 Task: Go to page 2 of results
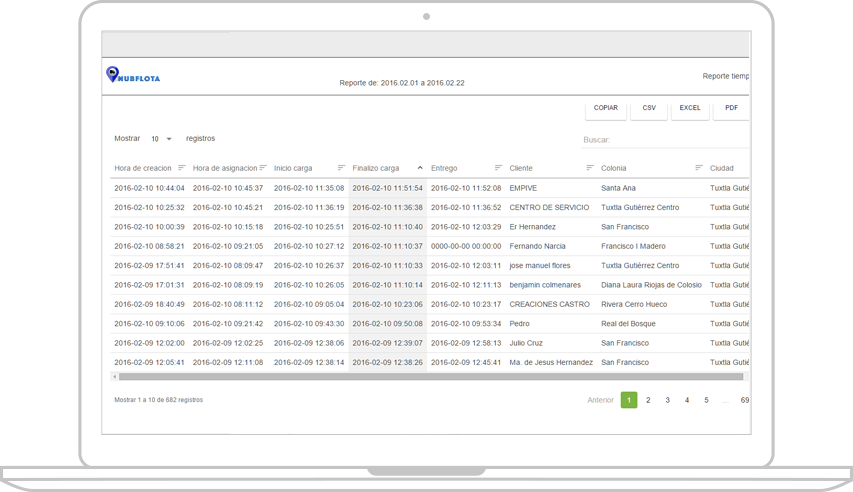tap(648, 400)
